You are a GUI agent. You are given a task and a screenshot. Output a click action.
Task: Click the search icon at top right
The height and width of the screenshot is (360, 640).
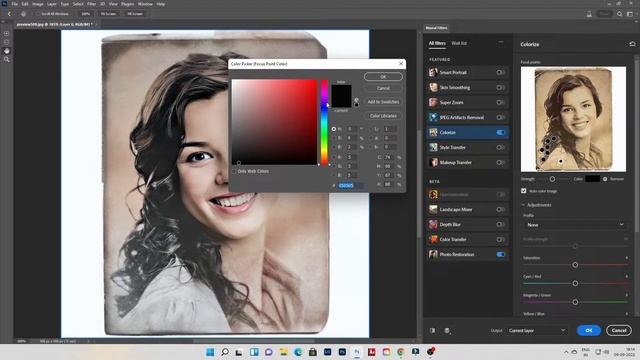tap(620, 14)
